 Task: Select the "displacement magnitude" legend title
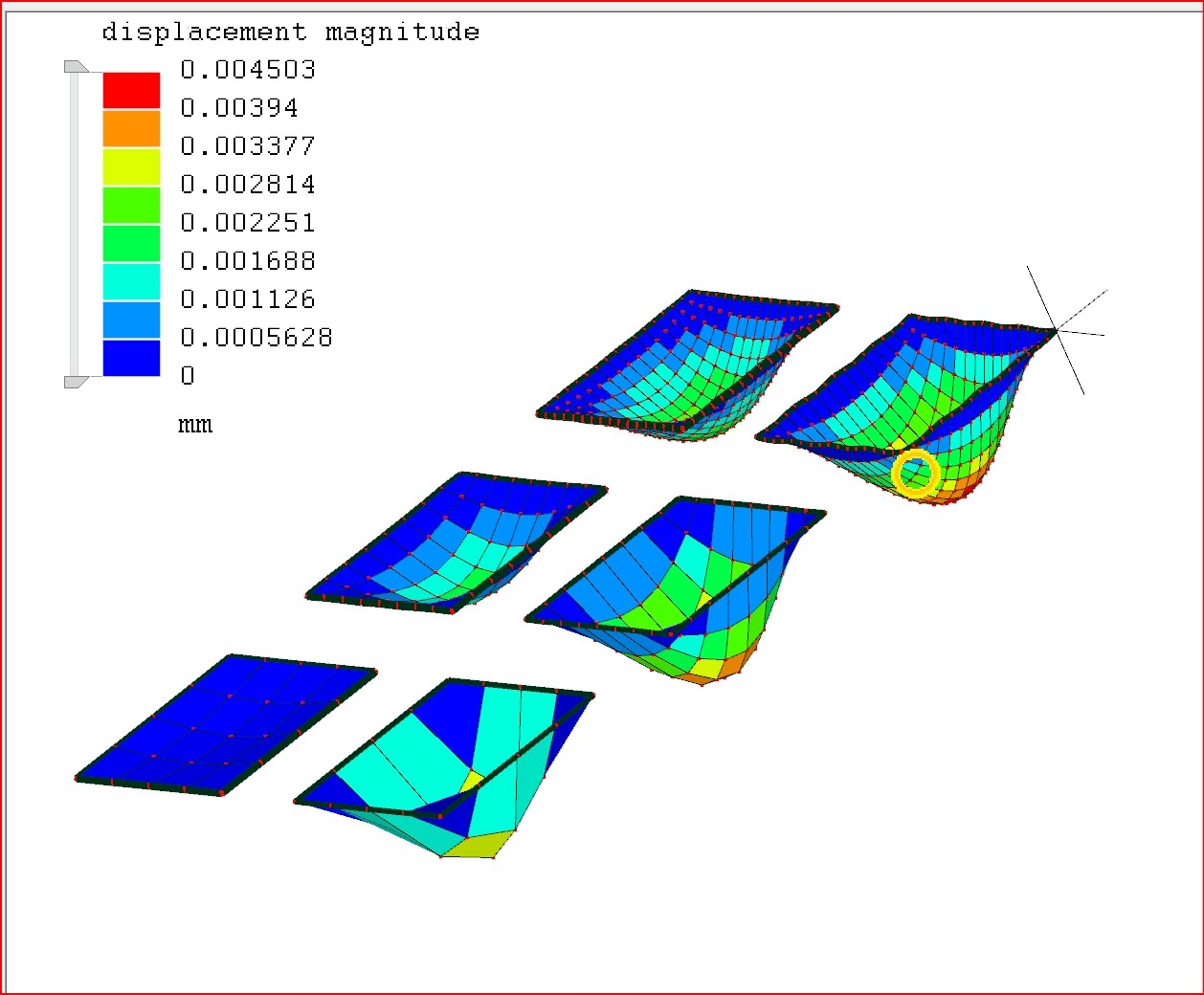click(290, 32)
